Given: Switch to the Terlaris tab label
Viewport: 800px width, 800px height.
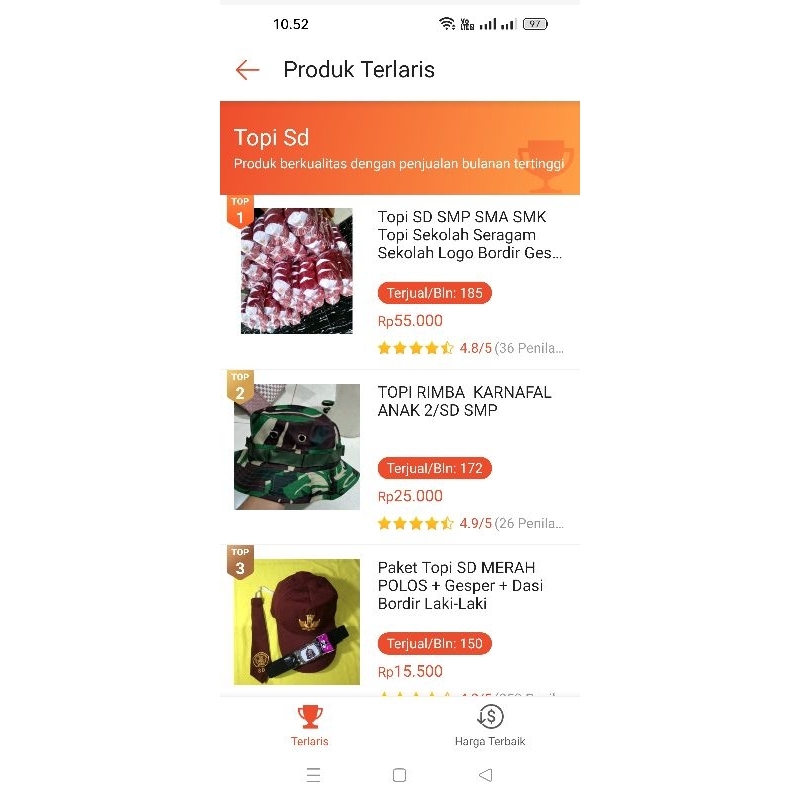Looking at the screenshot, I should tap(310, 741).
